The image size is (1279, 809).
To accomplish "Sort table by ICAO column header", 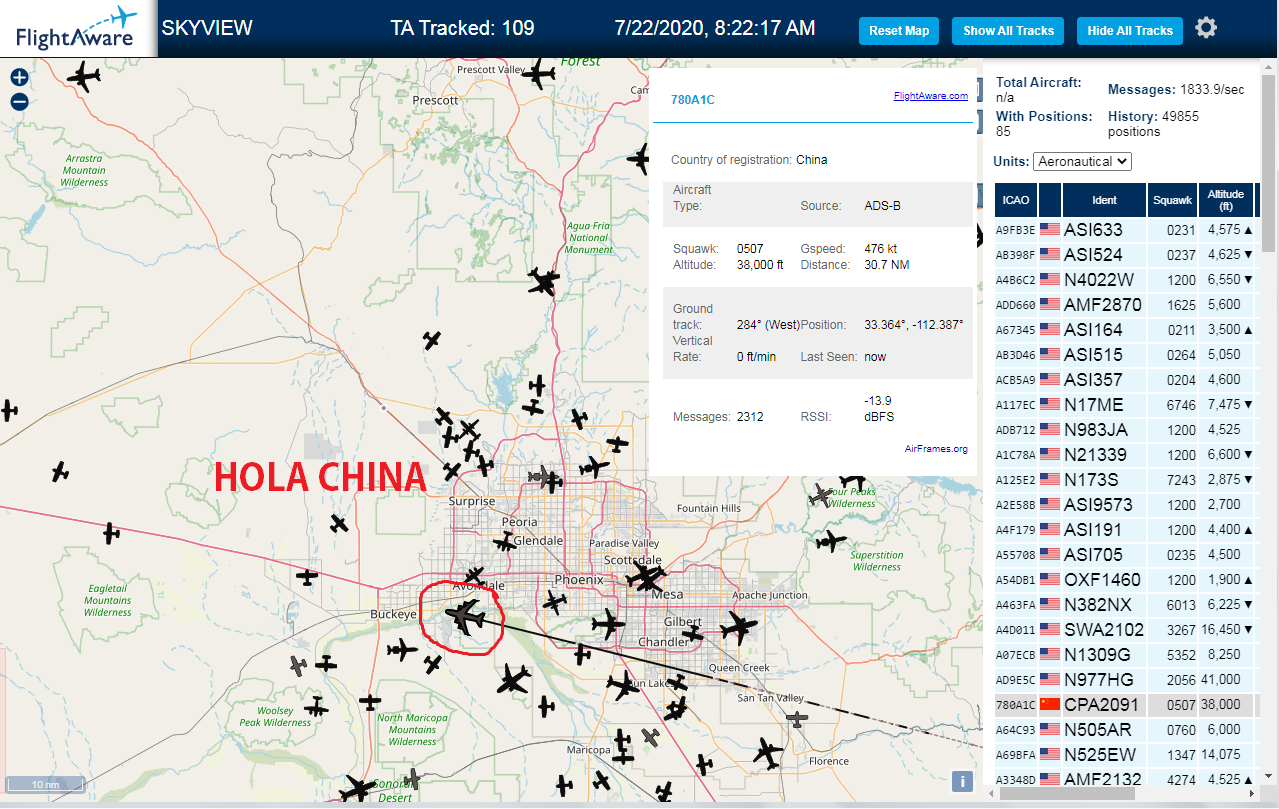I will click(x=1015, y=200).
